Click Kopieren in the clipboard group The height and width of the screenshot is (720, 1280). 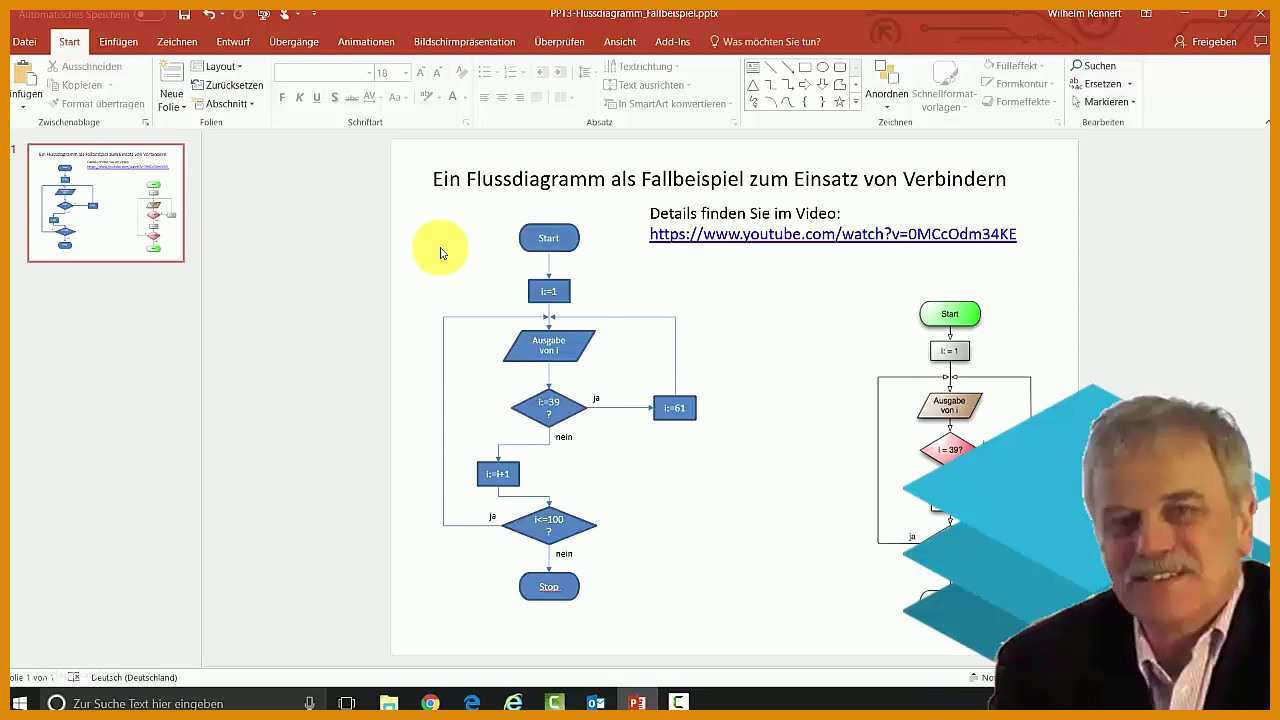tap(73, 85)
